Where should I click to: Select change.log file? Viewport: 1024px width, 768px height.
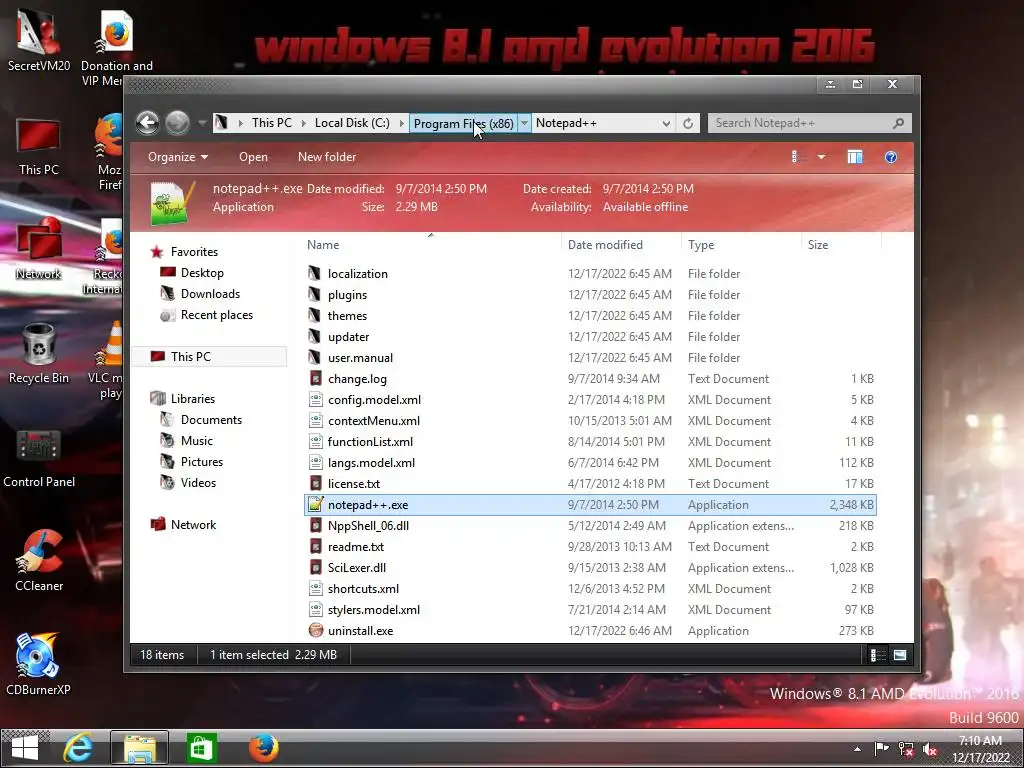[x=357, y=379]
